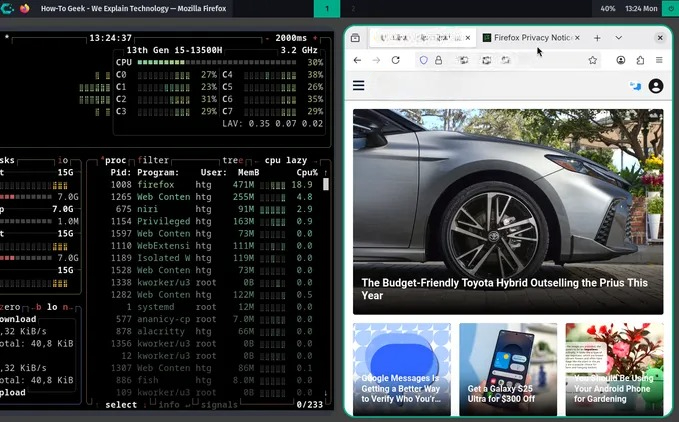Click the padlock site security icon
679x422 pixels.
pos(438,60)
